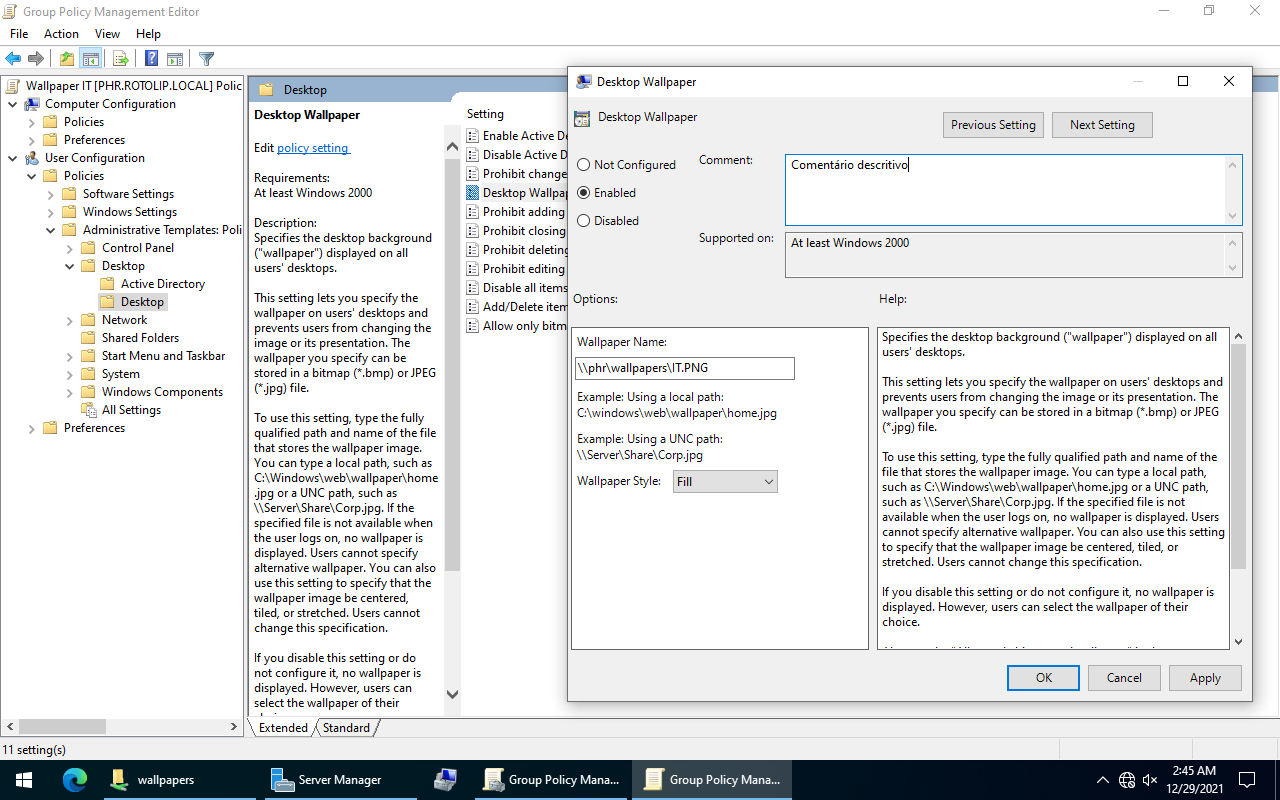The image size is (1280, 800).
Task: Open the Action menu
Action: click(61, 34)
